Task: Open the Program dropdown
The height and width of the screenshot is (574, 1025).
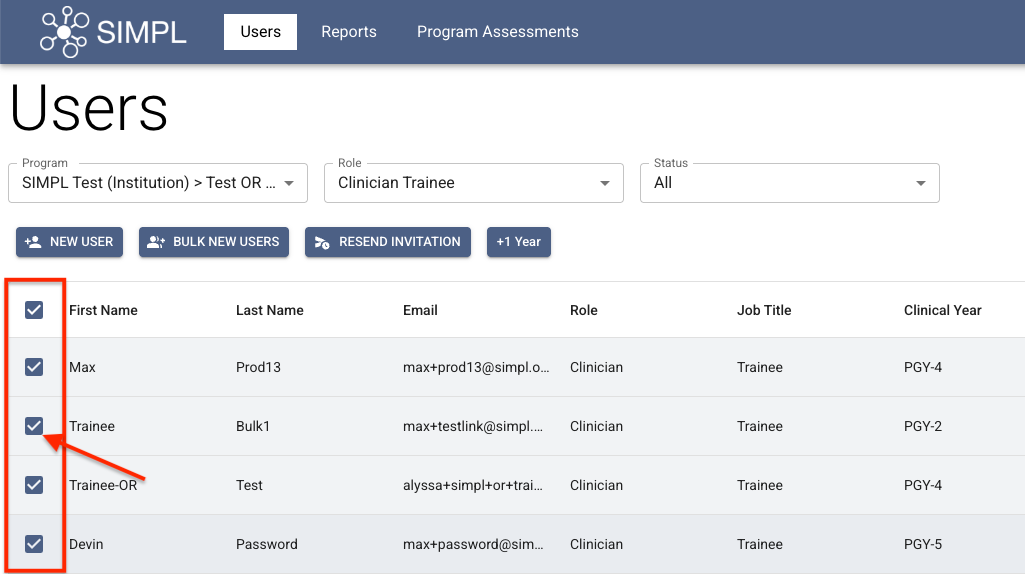Action: [158, 183]
